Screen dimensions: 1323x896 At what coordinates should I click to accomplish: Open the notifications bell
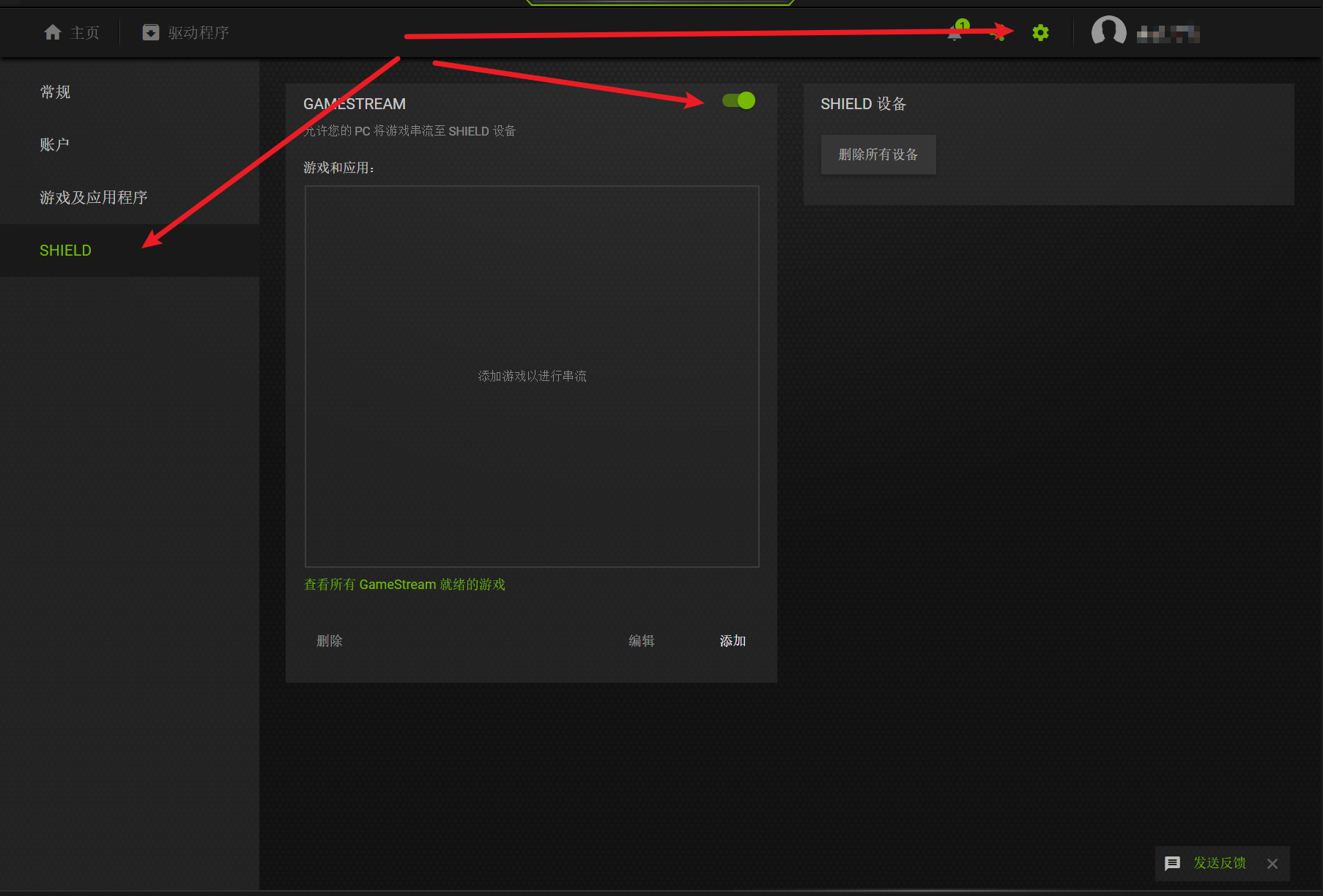tap(955, 33)
